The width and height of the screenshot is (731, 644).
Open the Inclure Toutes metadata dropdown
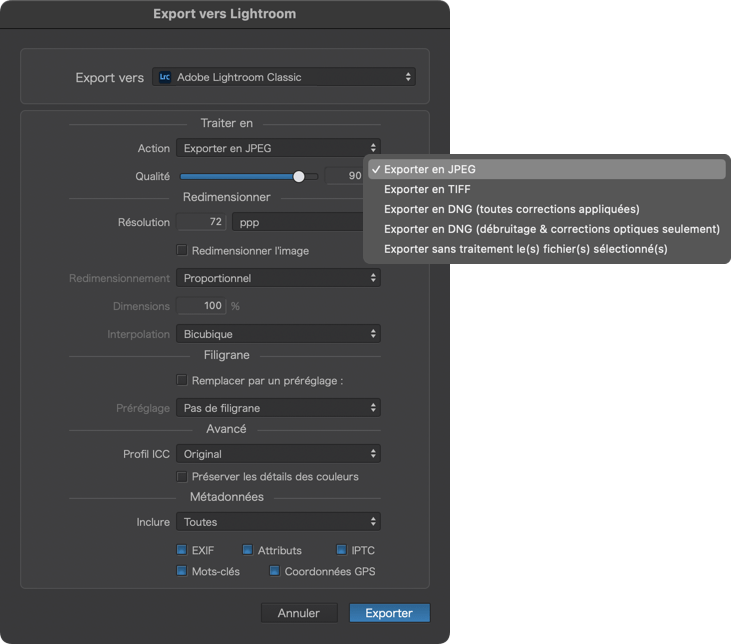pyautogui.click(x=278, y=522)
